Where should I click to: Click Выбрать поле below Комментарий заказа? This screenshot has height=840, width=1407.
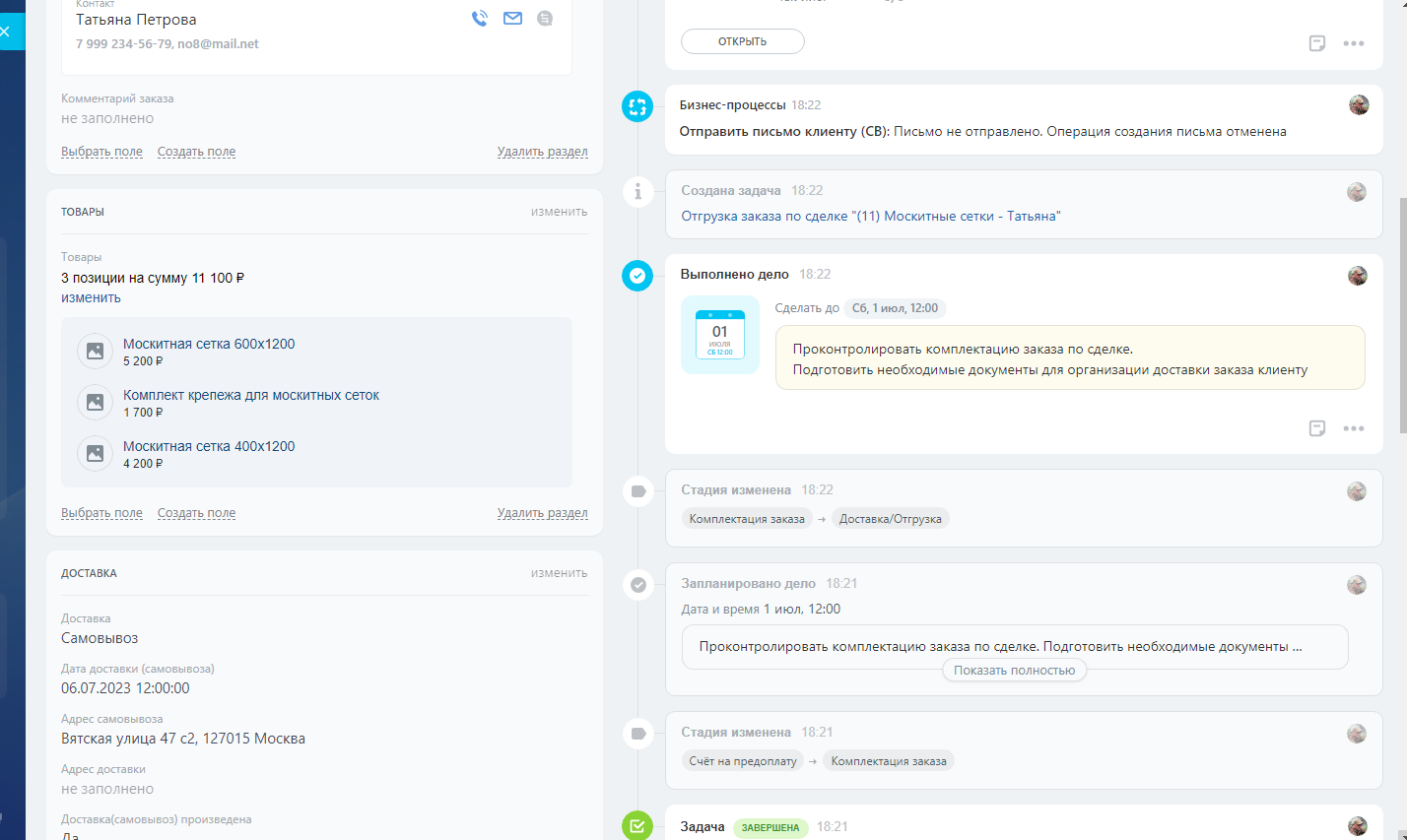(101, 152)
